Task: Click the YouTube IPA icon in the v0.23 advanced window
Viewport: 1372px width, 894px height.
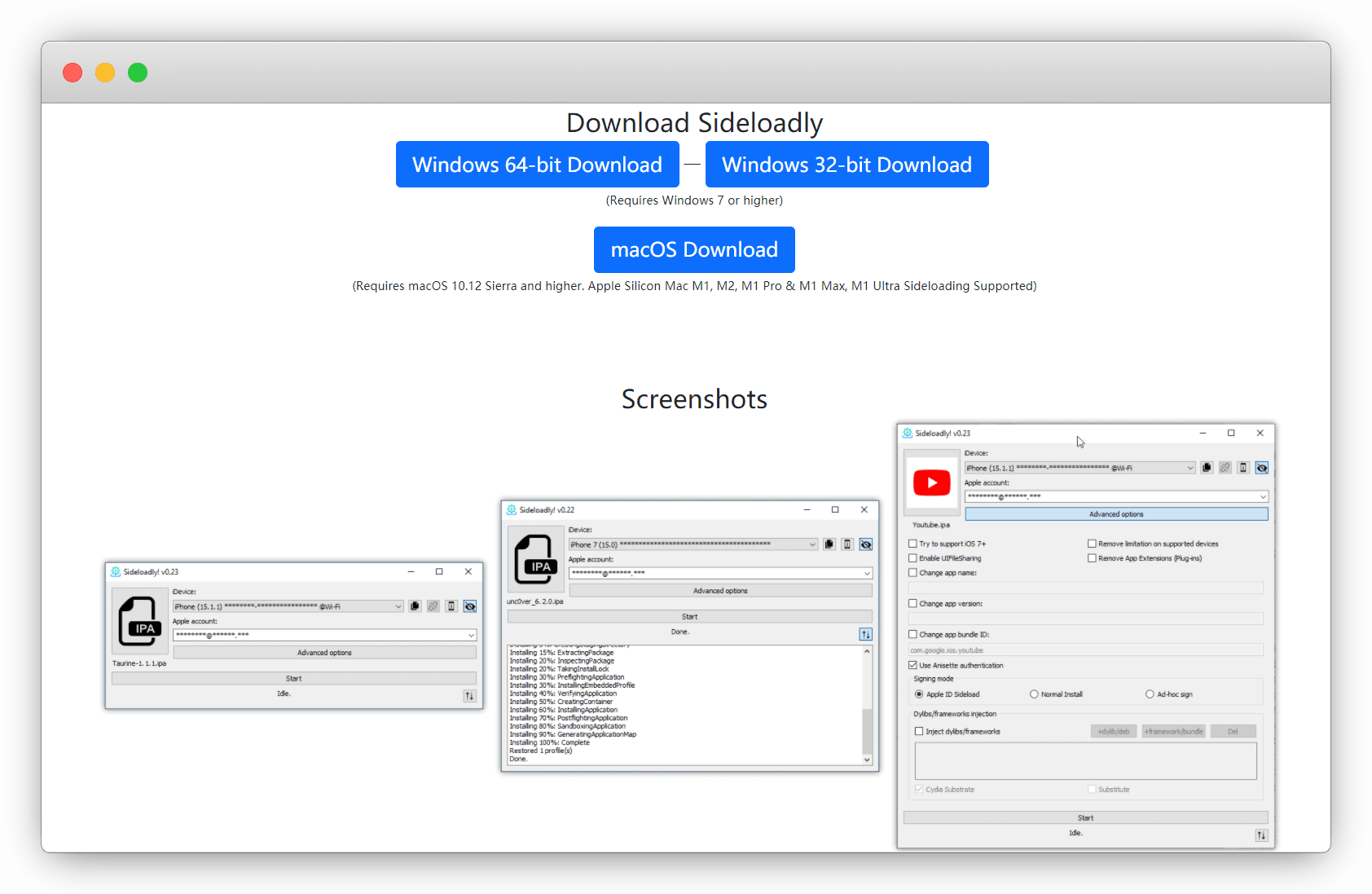Action: (x=931, y=483)
